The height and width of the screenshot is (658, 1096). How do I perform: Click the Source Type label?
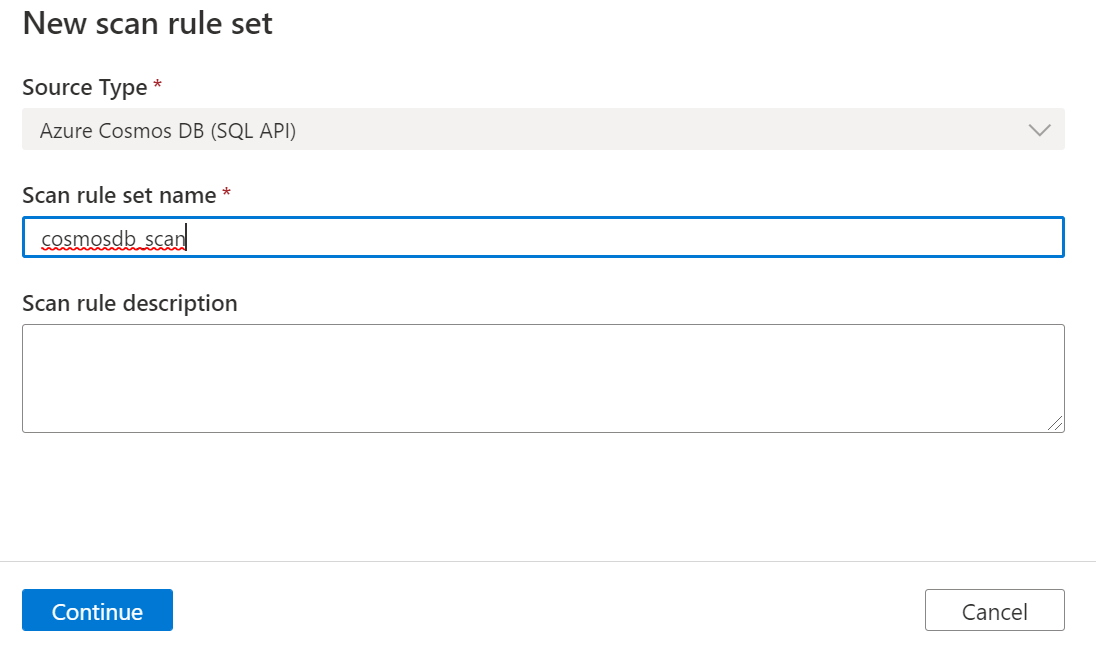85,88
